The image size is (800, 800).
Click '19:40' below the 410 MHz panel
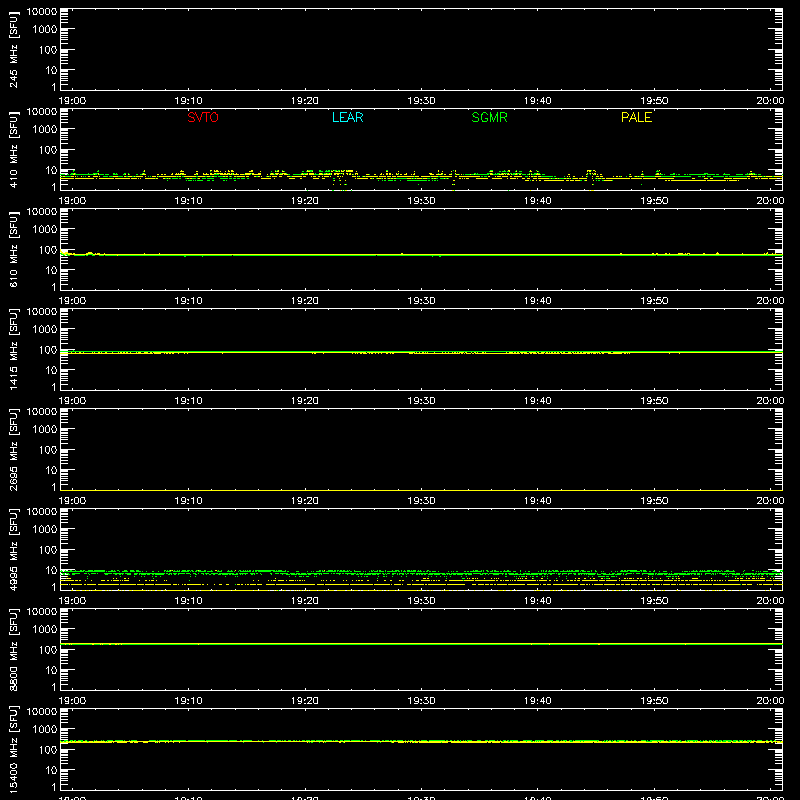click(x=538, y=201)
